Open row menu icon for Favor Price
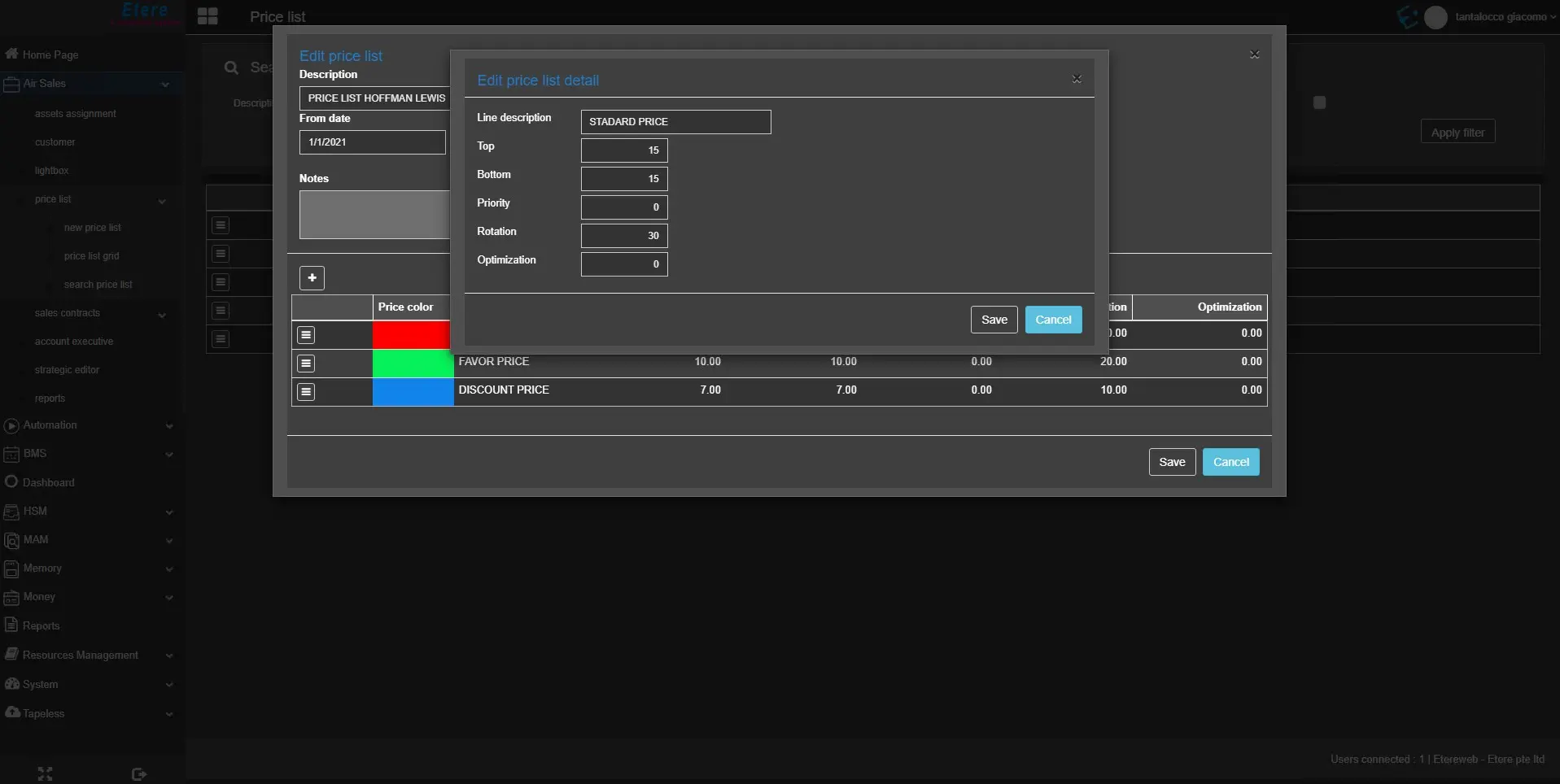 [306, 364]
